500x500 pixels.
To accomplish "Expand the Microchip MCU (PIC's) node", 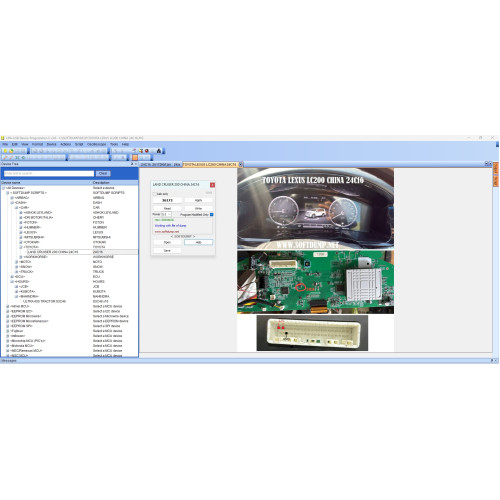I will tap(8, 341).
